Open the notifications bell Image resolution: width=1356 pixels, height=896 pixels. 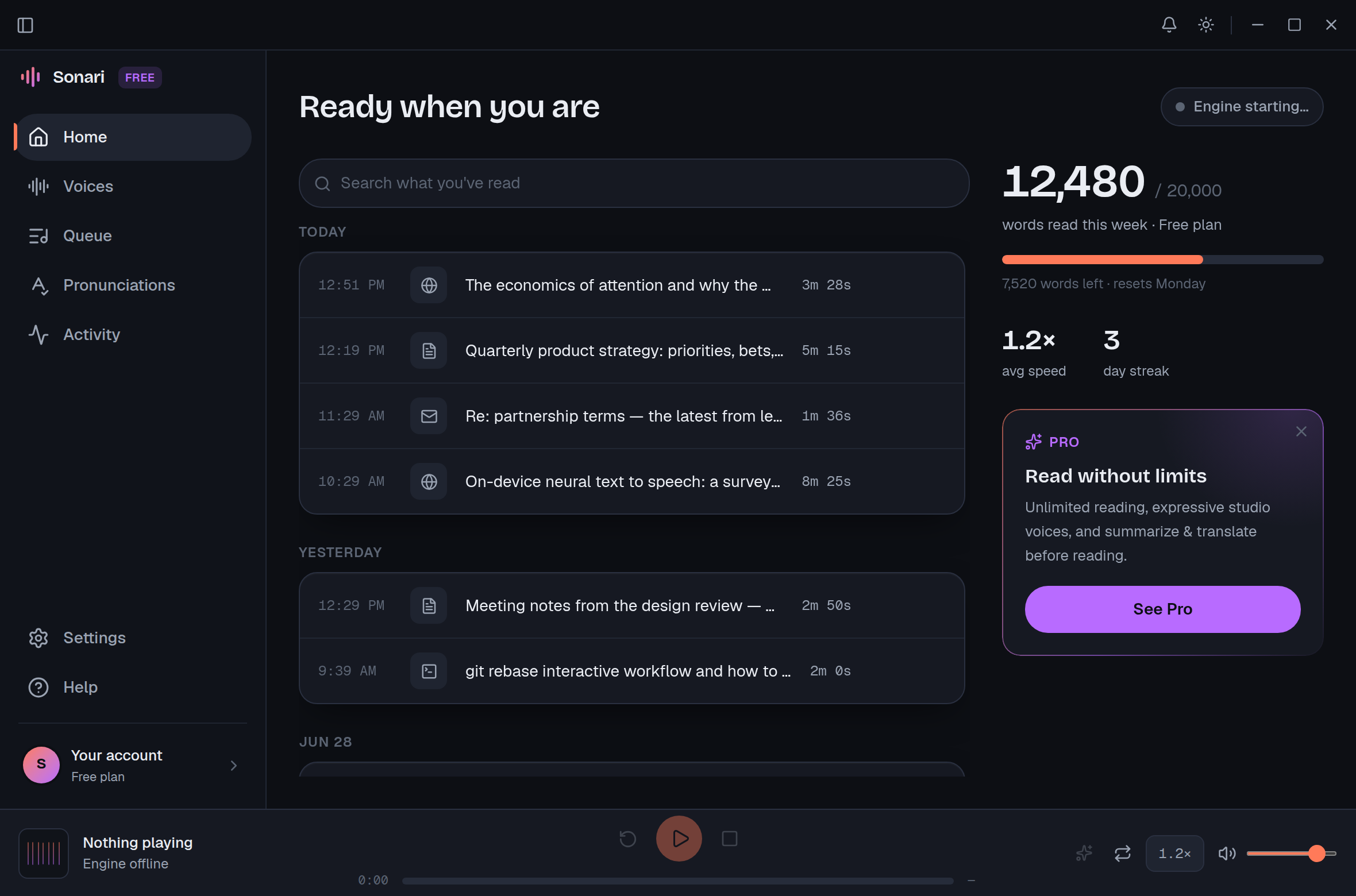pyautogui.click(x=1169, y=25)
